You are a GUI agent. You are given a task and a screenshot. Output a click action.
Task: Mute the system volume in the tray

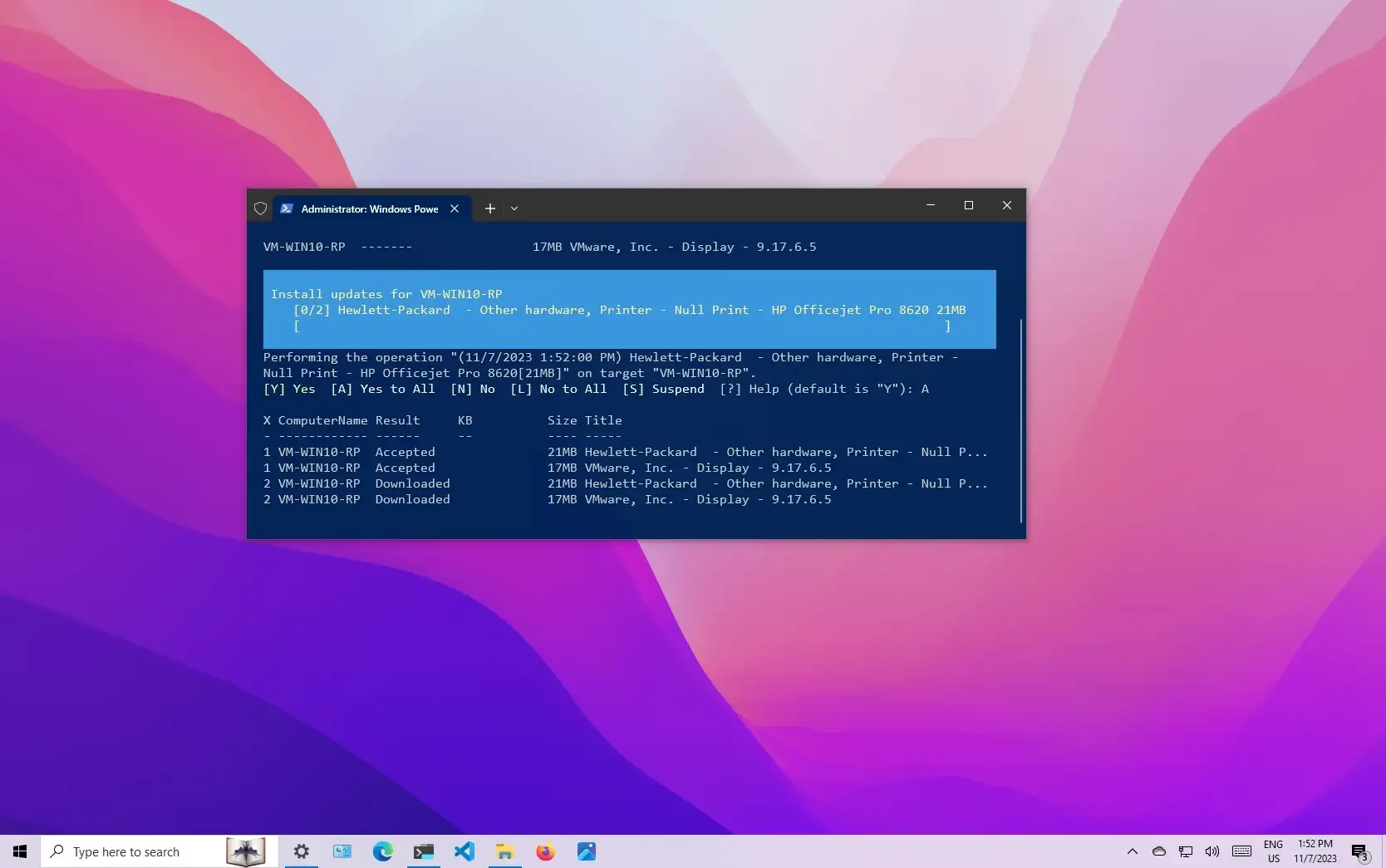(x=1212, y=851)
